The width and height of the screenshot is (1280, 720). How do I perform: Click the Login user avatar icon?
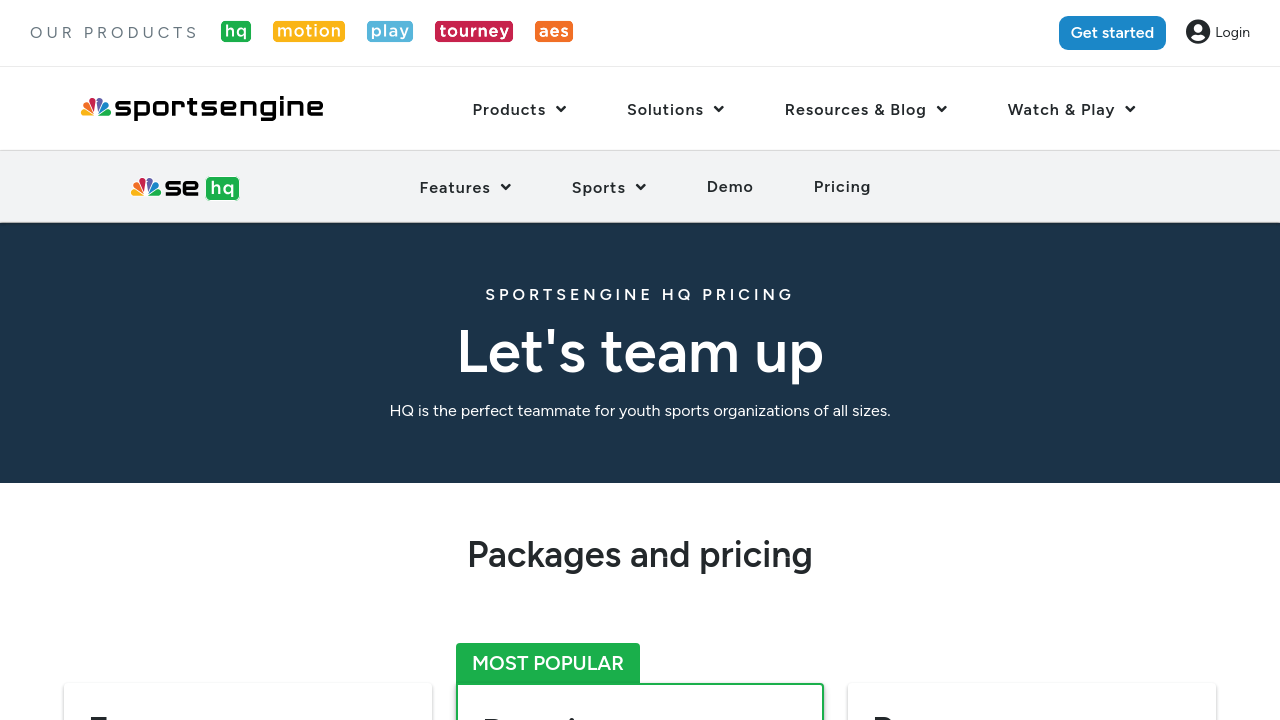(x=1198, y=32)
